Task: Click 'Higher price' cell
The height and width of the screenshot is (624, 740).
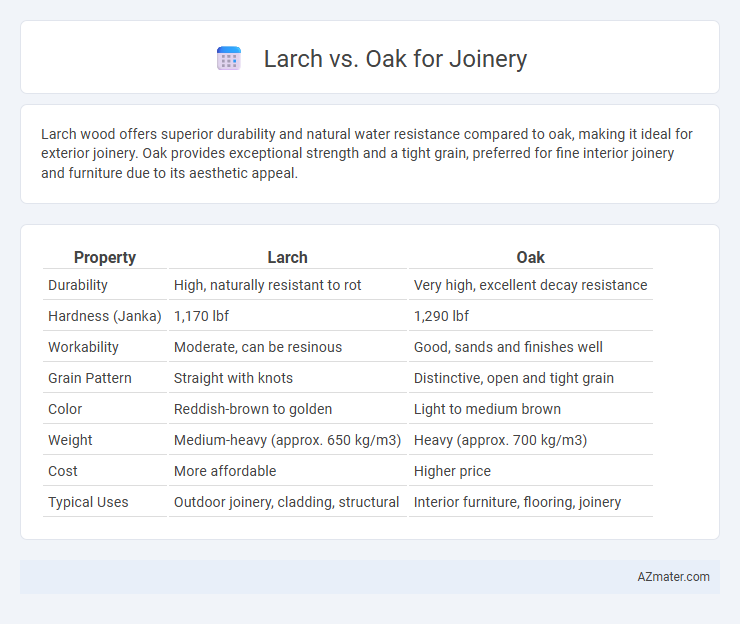Action: coord(530,471)
